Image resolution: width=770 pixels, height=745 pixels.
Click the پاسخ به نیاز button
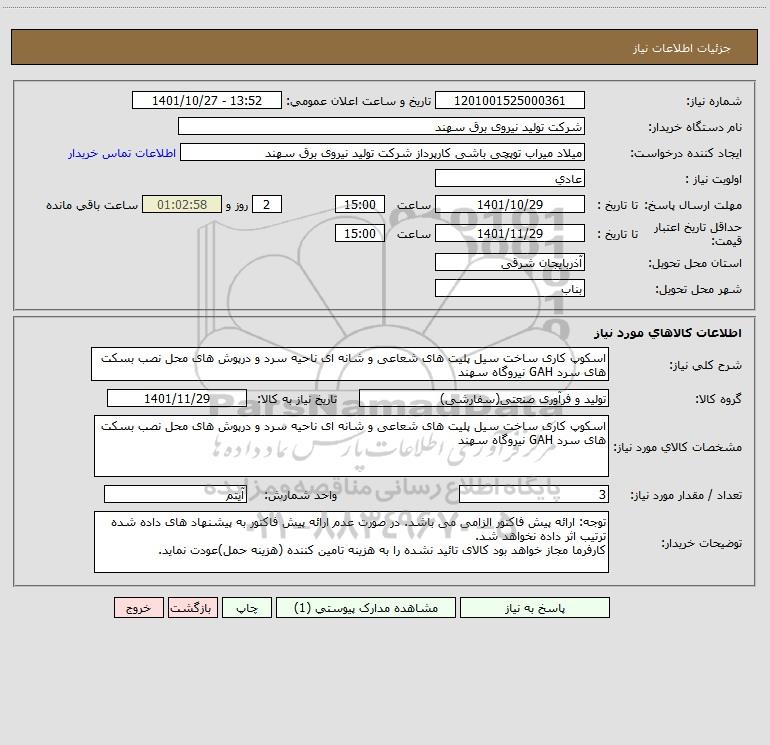pyautogui.click(x=535, y=607)
